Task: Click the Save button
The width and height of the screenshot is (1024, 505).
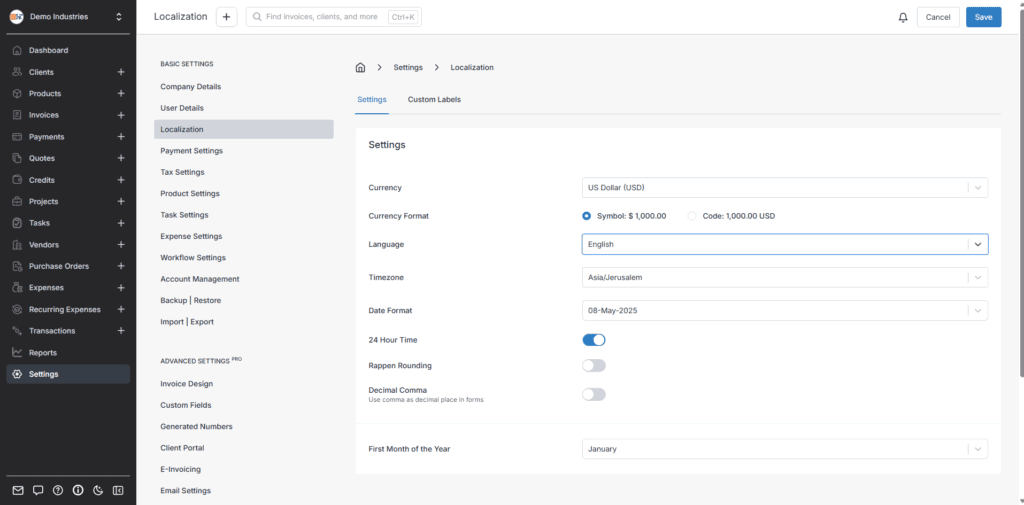Action: [x=983, y=17]
